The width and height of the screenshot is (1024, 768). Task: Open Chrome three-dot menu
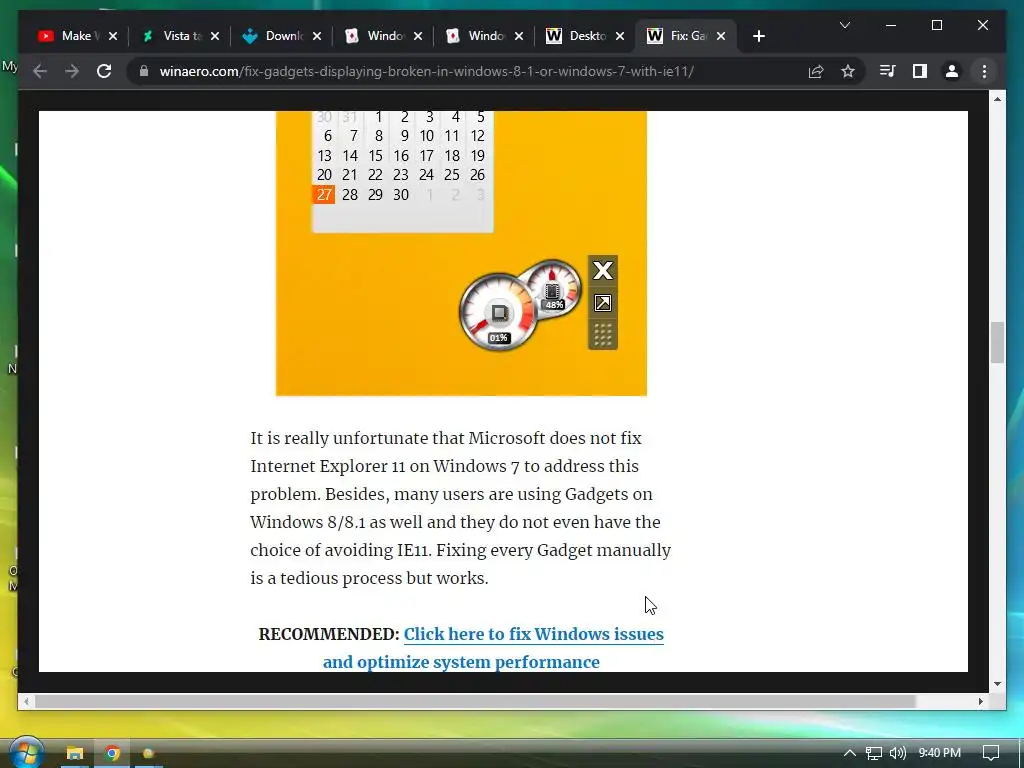pos(984,71)
